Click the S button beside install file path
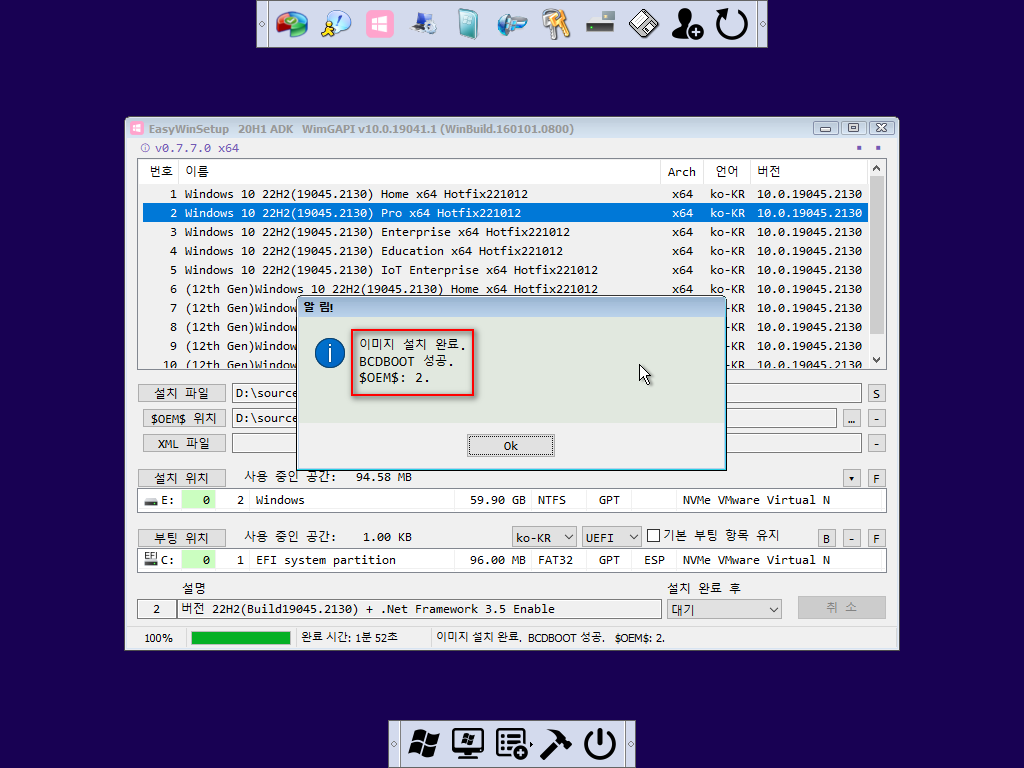This screenshot has height=768, width=1024. click(876, 394)
